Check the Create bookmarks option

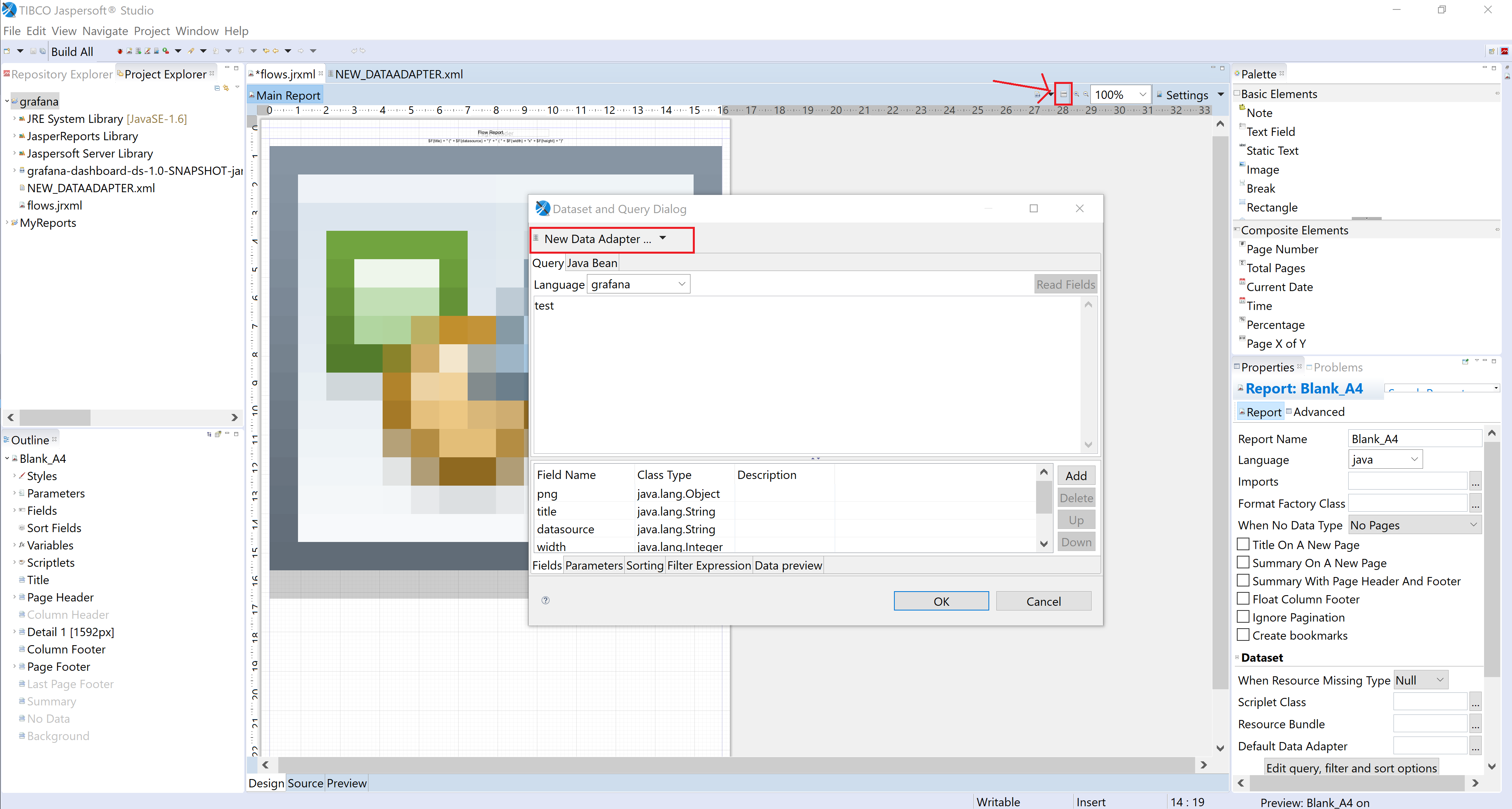pos(1243,635)
